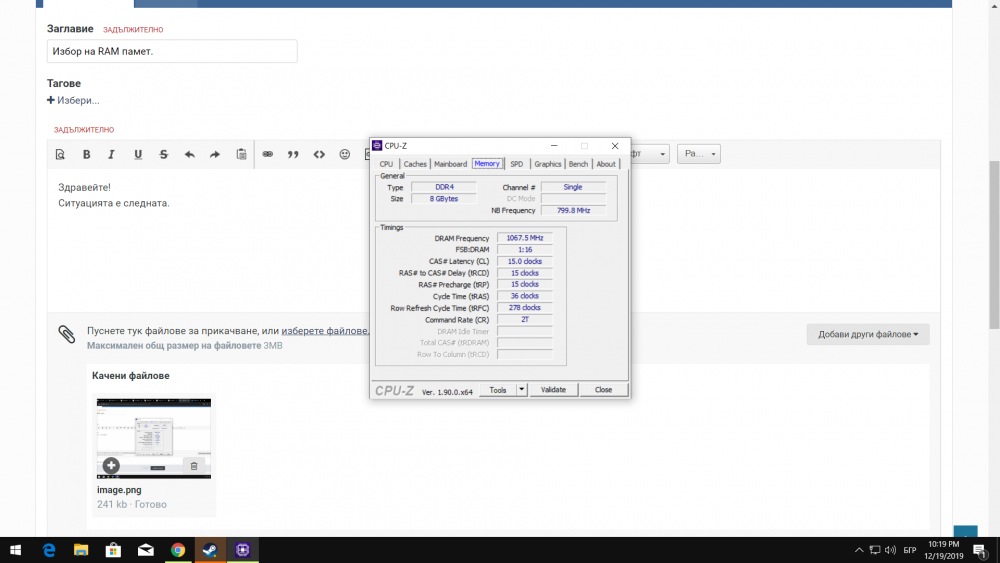This screenshot has width=1000, height=563.
Task: Insert image.png into post with plus icon
Action: coord(111,465)
